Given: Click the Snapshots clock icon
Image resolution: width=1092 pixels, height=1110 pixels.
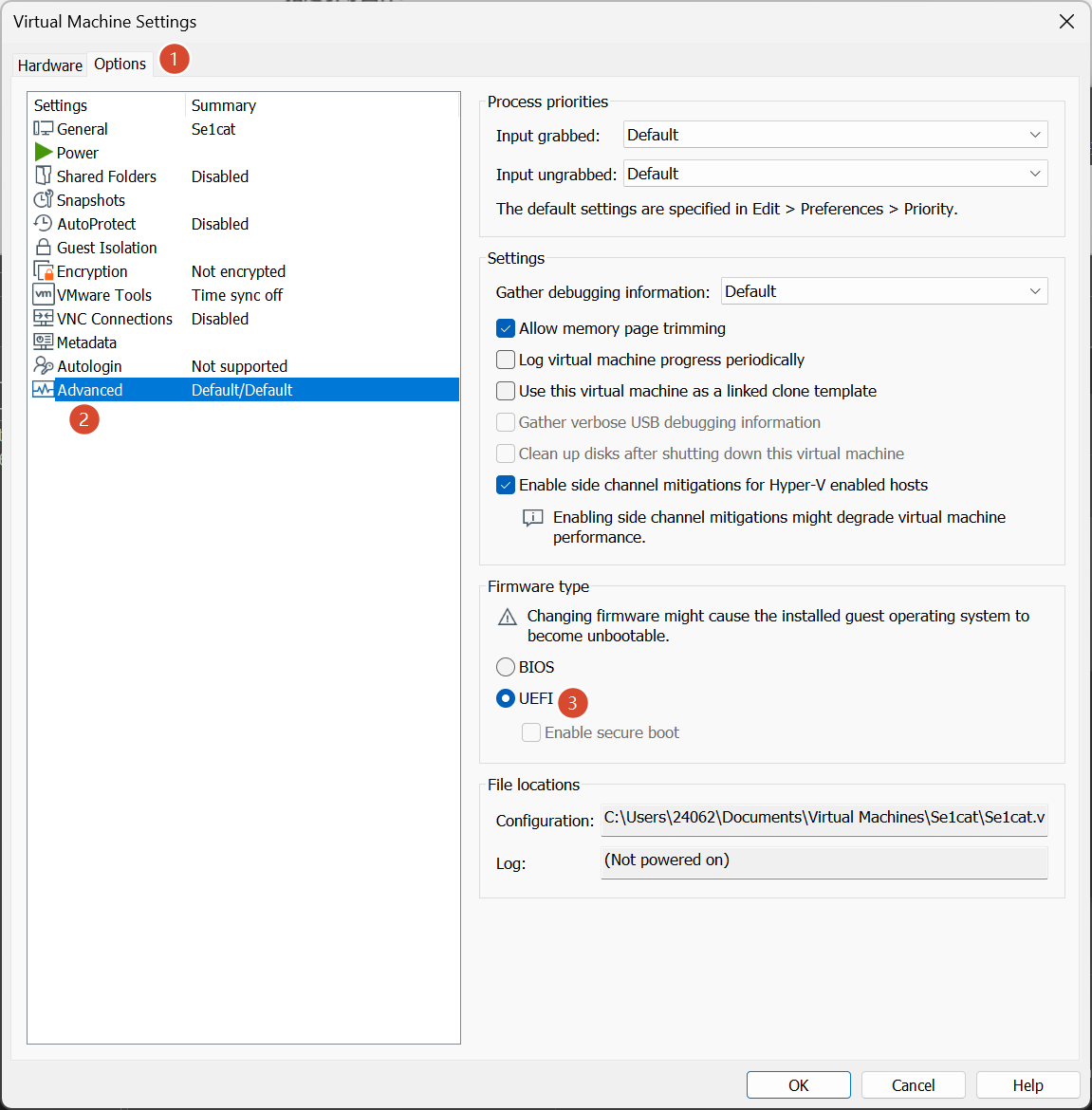Looking at the screenshot, I should click(x=44, y=199).
